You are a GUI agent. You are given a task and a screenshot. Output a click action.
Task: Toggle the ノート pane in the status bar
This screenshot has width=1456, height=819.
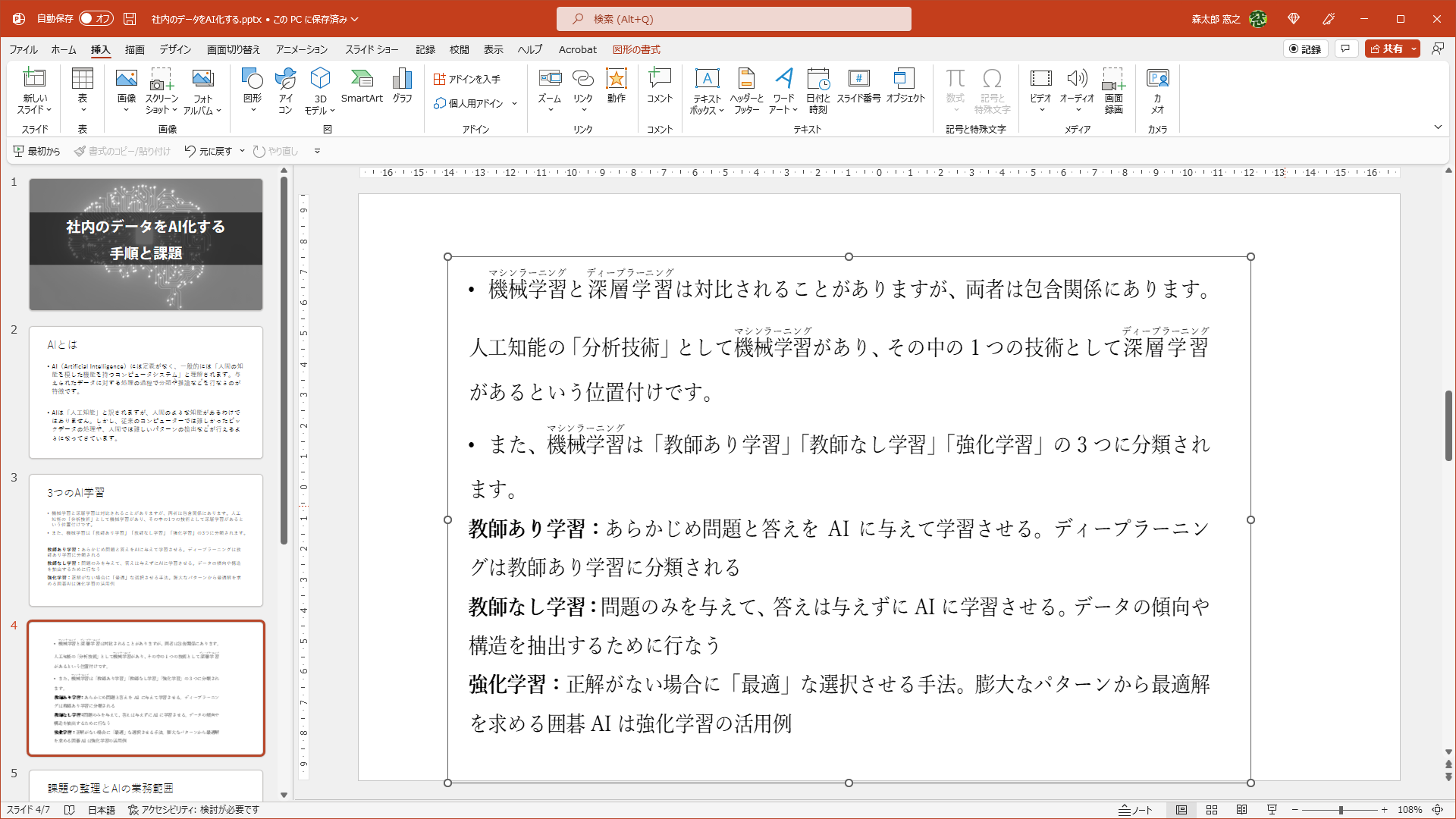1137,810
